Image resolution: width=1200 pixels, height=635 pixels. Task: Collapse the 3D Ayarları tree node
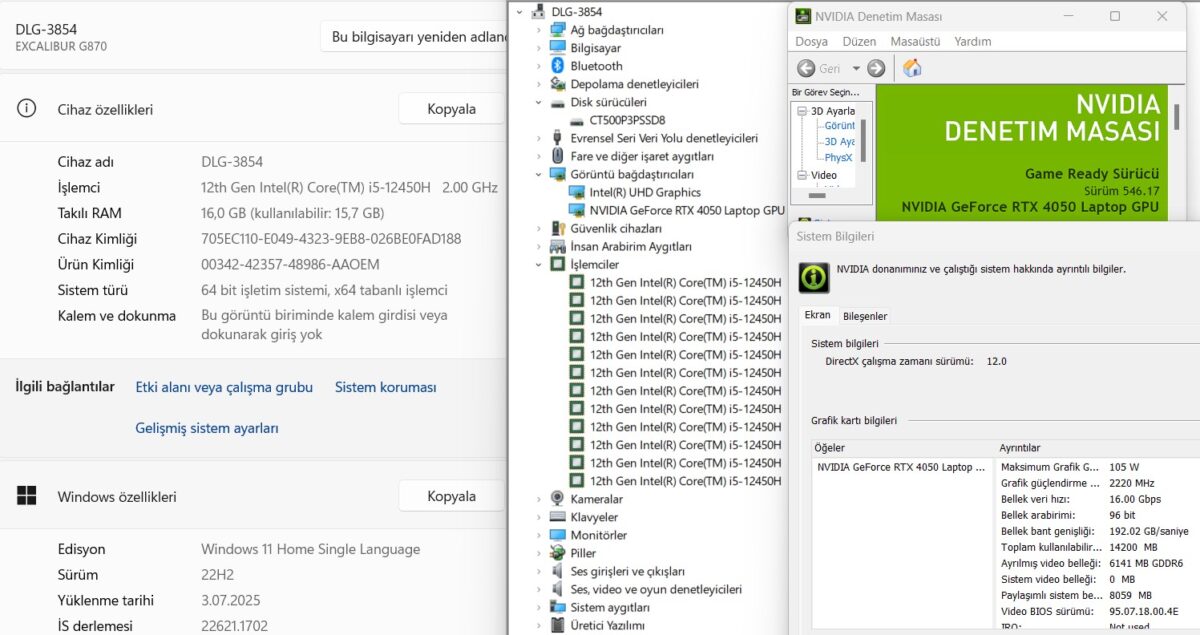click(x=802, y=111)
